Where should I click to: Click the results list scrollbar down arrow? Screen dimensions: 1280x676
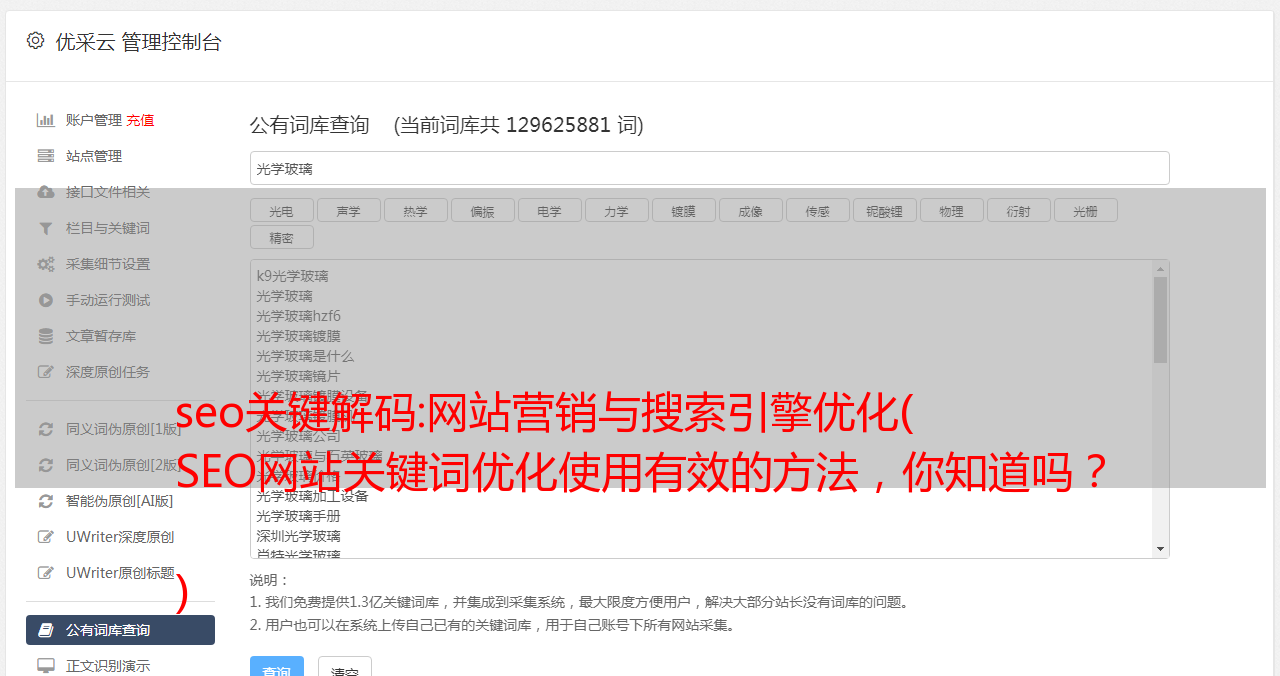(1161, 549)
